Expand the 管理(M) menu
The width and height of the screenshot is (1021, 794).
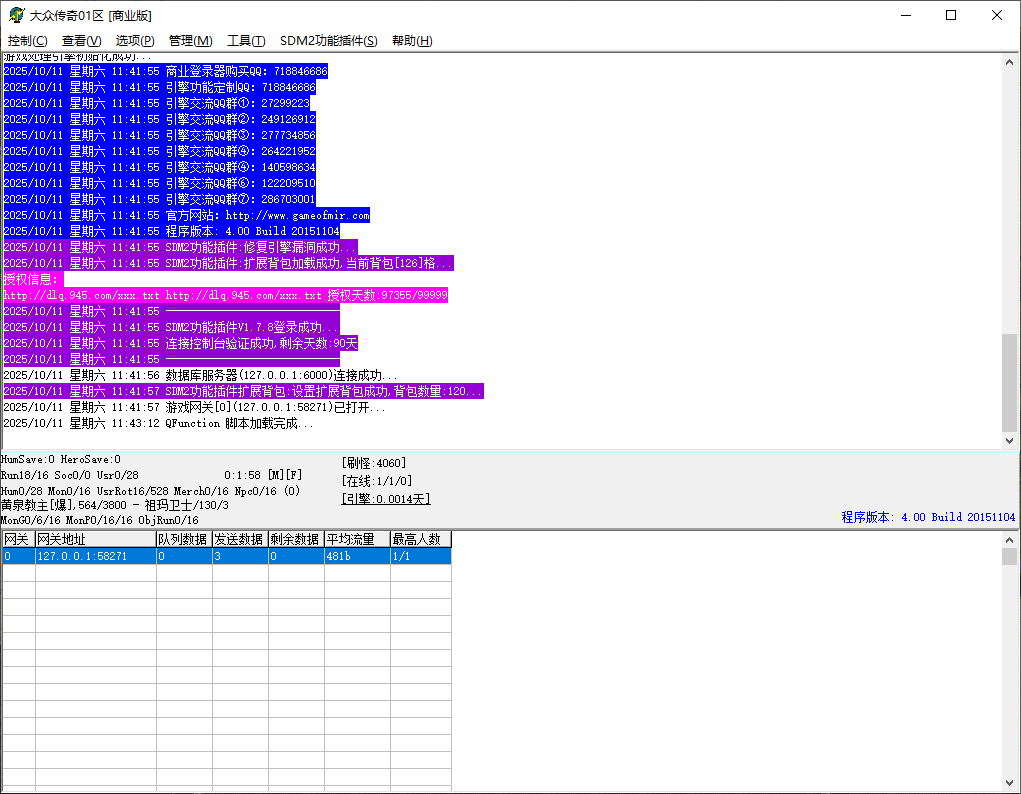[190, 41]
